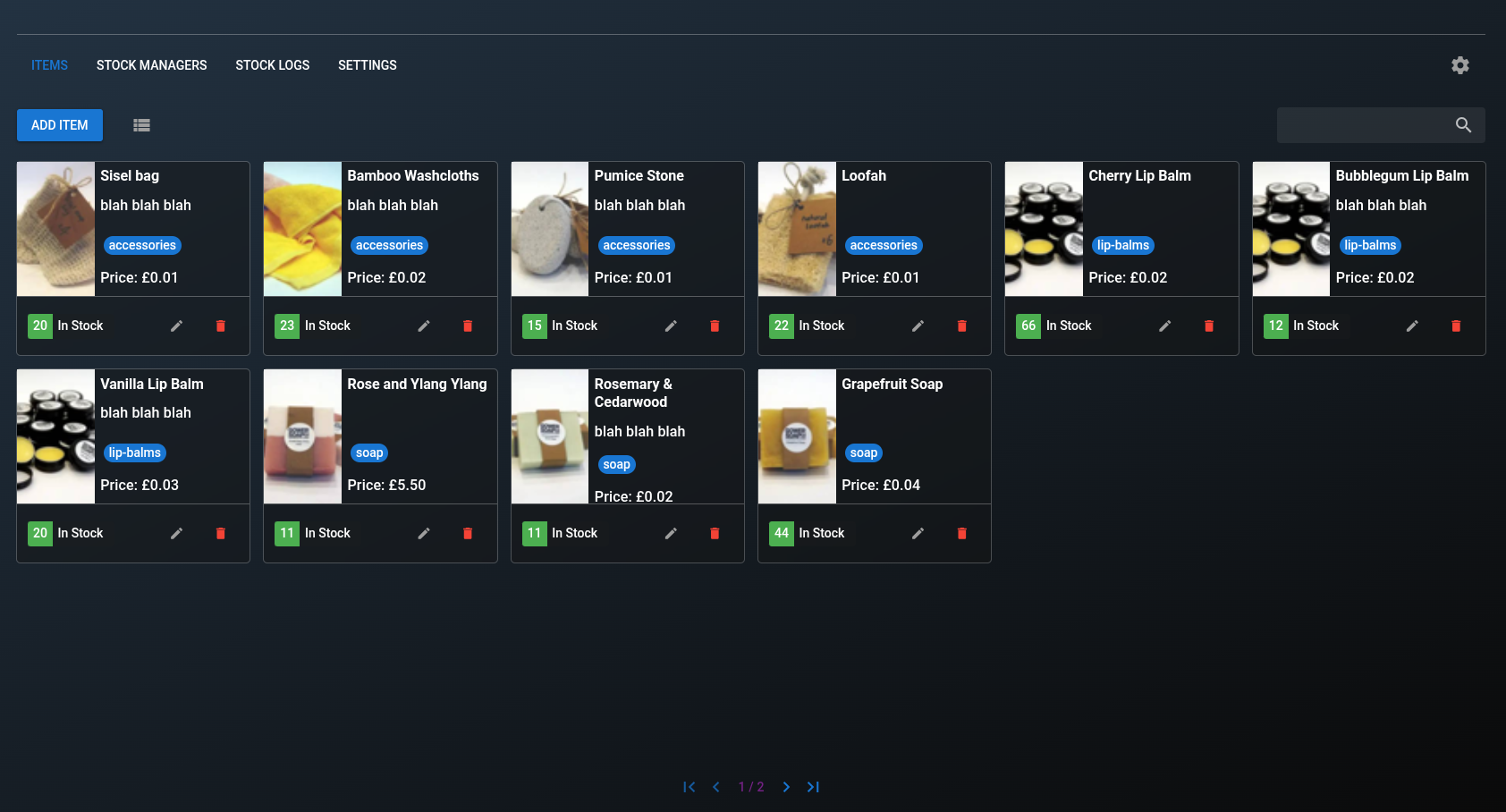
Task: Select the soap tag on Rose and Ylang Ylang
Action: pos(369,453)
